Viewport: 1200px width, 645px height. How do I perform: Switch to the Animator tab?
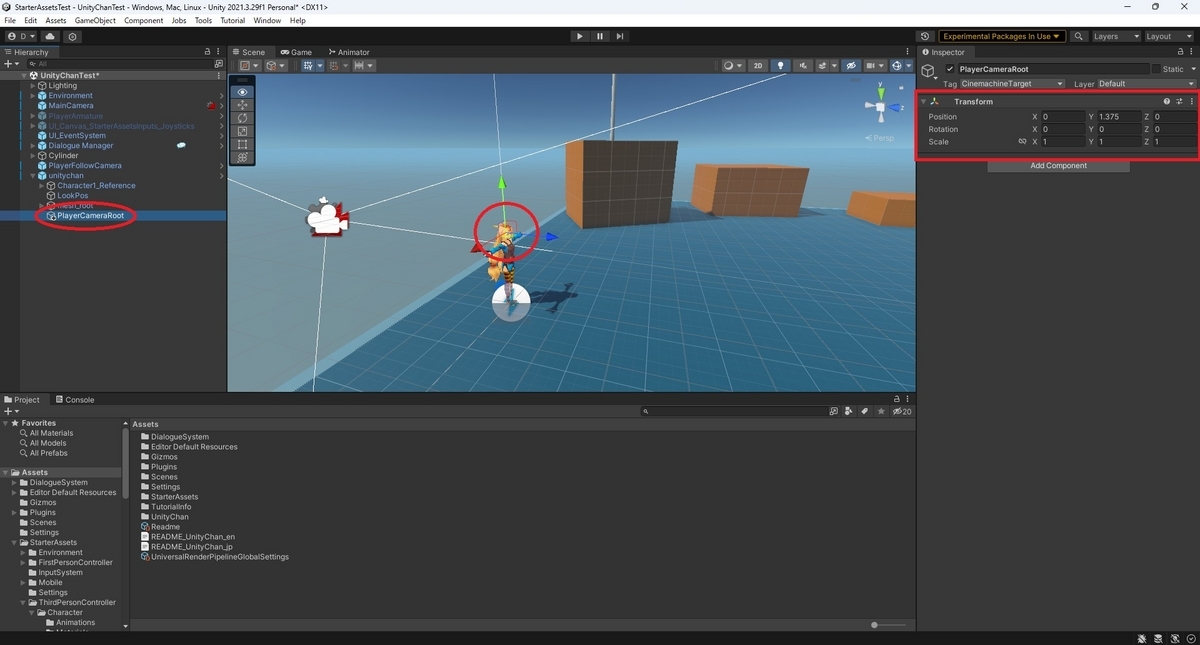pyautogui.click(x=347, y=52)
